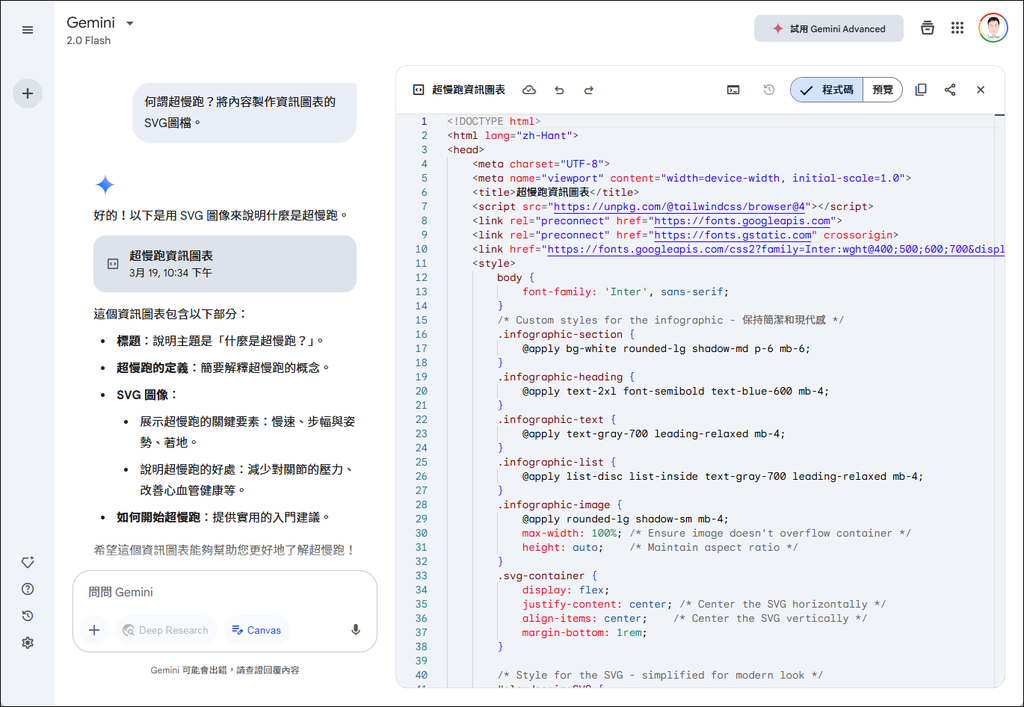Open the Google account avatar

pyautogui.click(x=993, y=28)
